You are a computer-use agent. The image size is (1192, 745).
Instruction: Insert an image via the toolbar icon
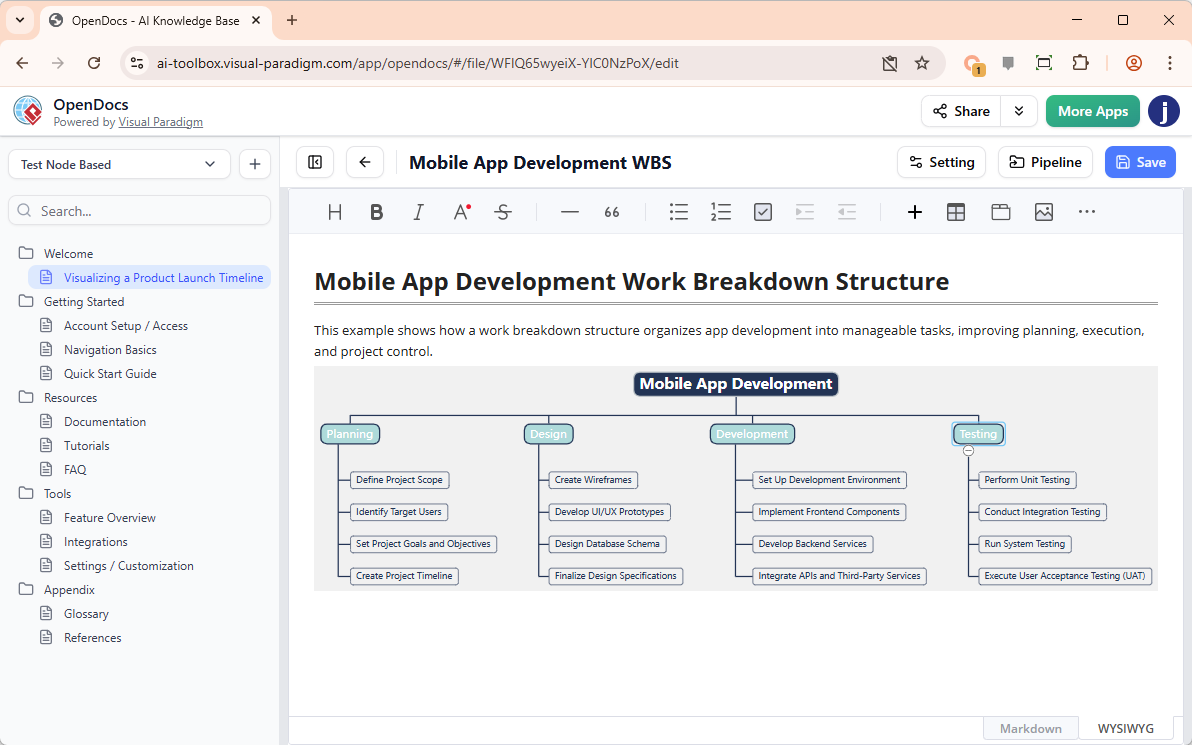click(1044, 212)
